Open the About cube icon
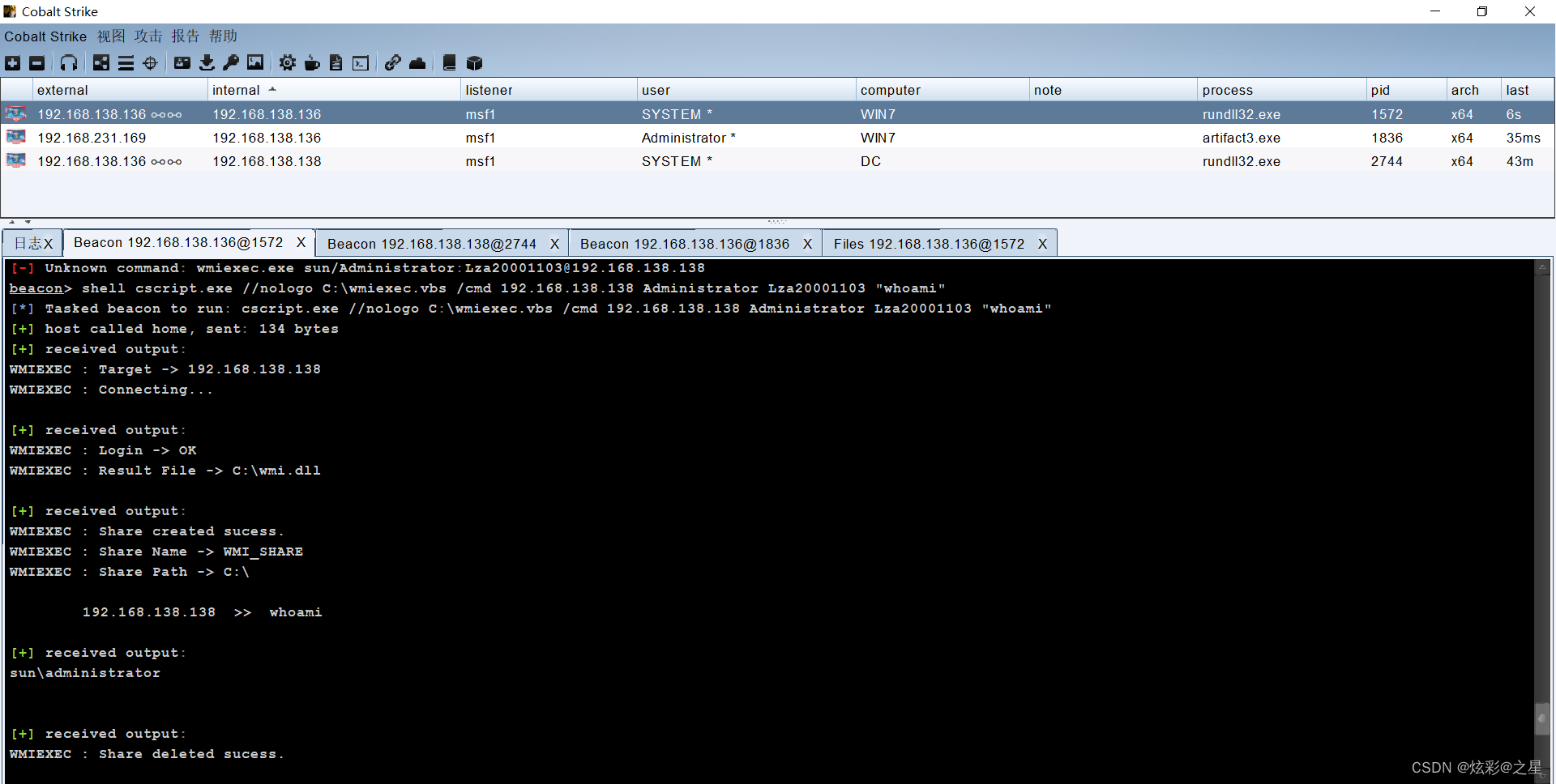Screen dimensions: 1556x784 [x=474, y=63]
